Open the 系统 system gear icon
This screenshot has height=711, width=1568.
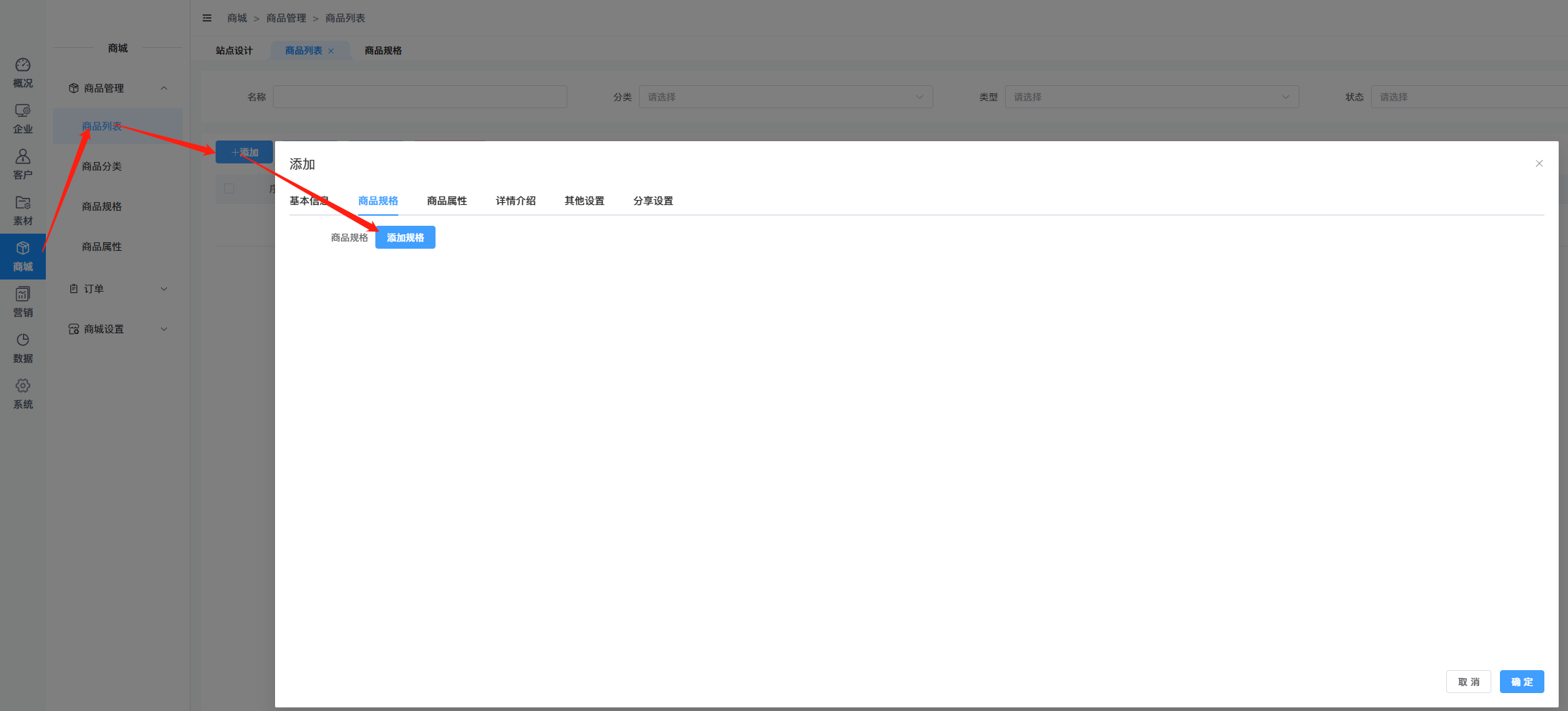[23, 393]
